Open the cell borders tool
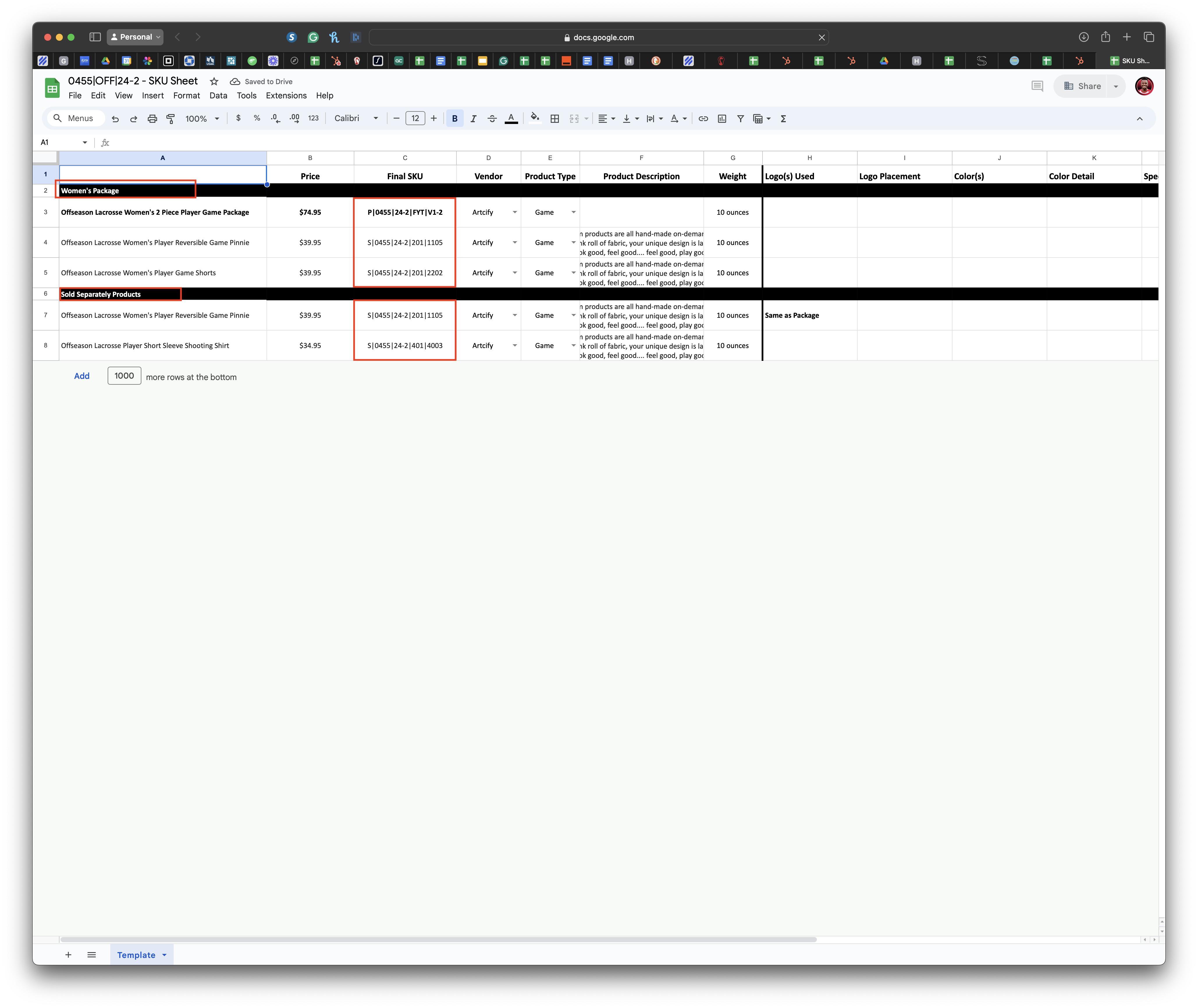This screenshot has height=1008, width=1198. (554, 119)
